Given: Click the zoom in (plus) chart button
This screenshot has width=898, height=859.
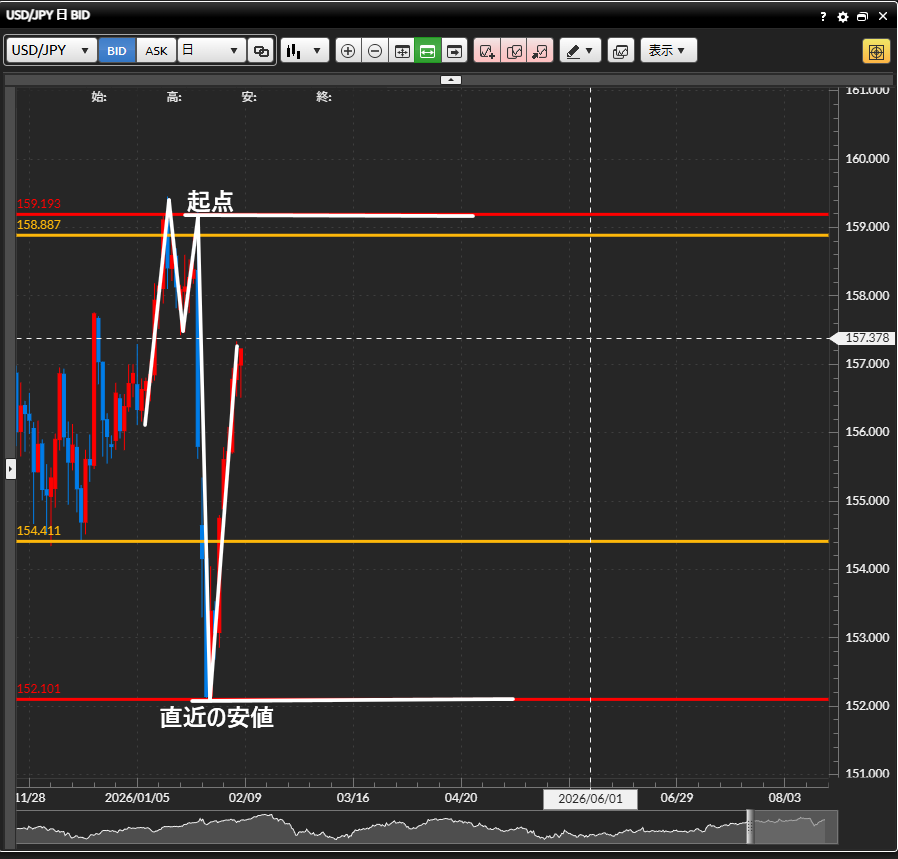Looking at the screenshot, I should tap(348, 51).
